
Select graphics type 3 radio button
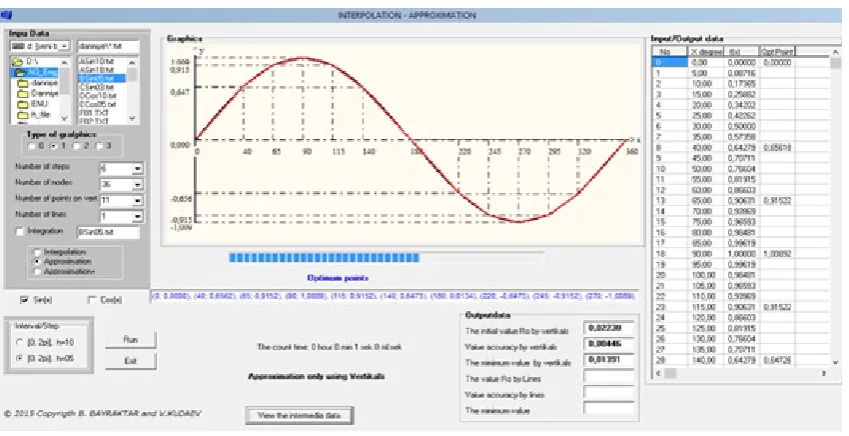99,146
